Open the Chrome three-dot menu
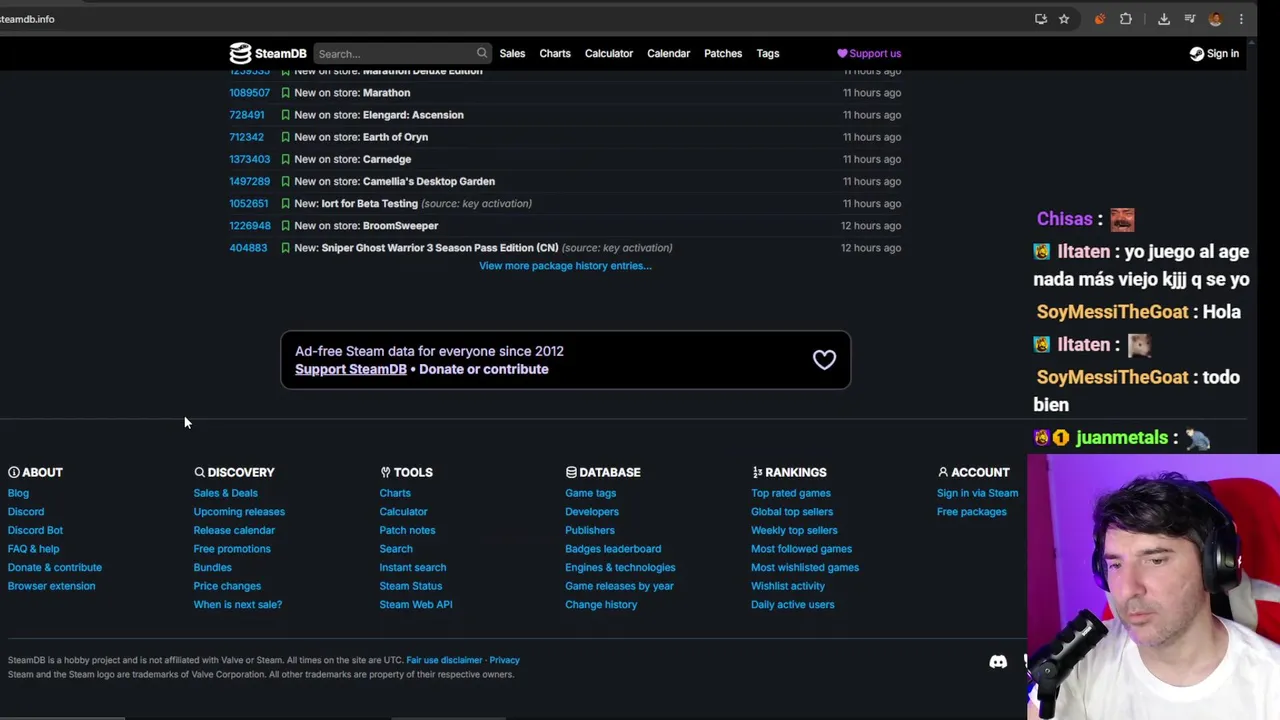The width and height of the screenshot is (1280, 720). point(1241,19)
